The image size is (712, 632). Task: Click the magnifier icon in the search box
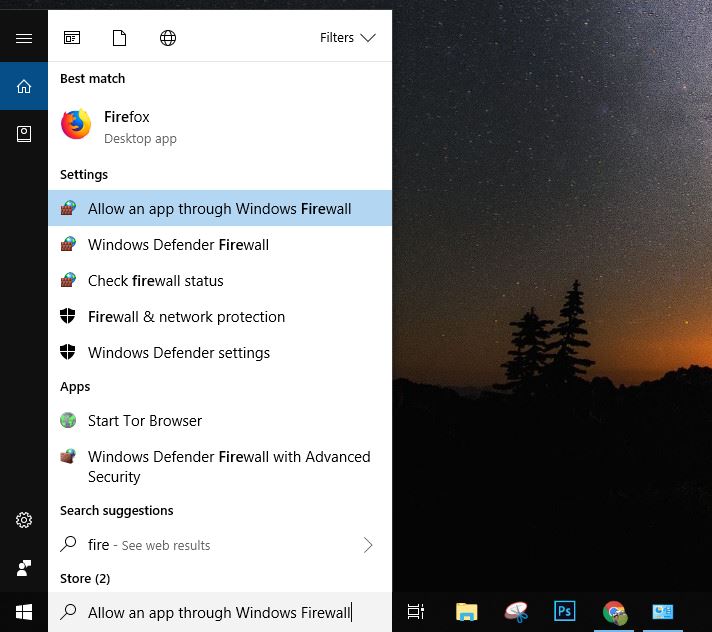(x=68, y=612)
